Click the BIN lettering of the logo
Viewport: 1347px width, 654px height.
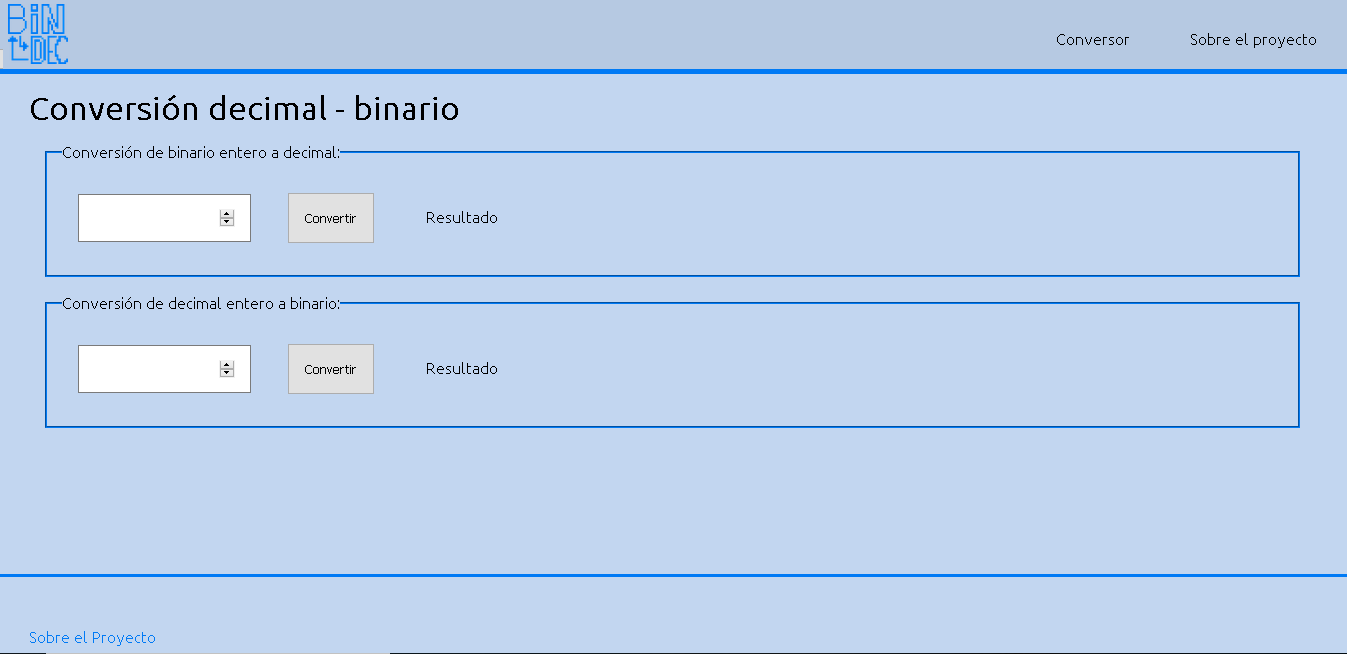(37, 19)
